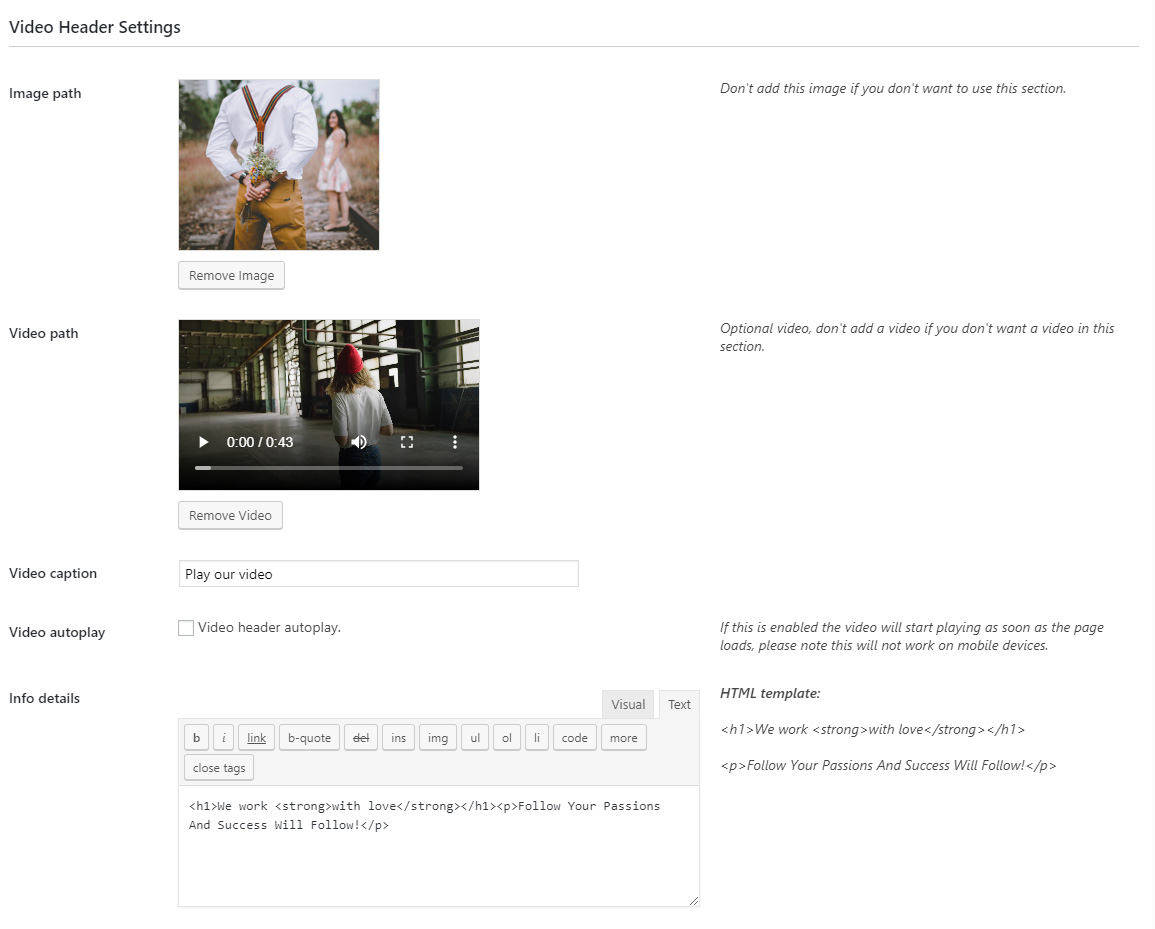Click the autoplay mobile devices help text
Image resolution: width=1155 pixels, height=929 pixels.
point(911,637)
